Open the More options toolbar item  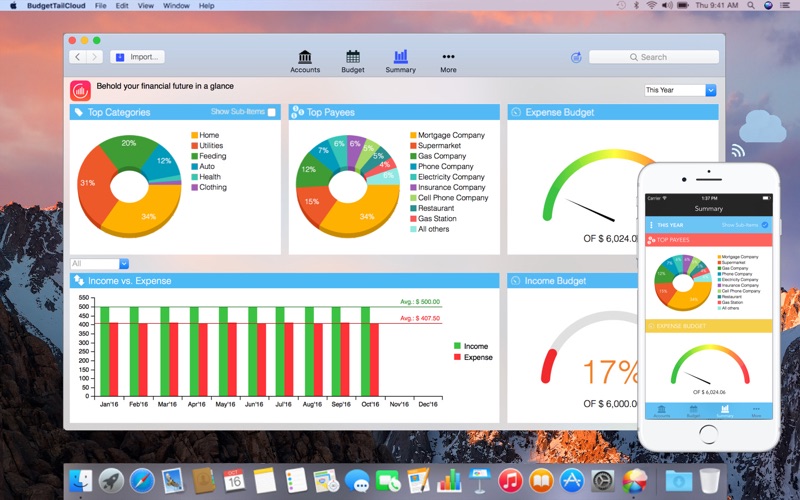[448, 62]
